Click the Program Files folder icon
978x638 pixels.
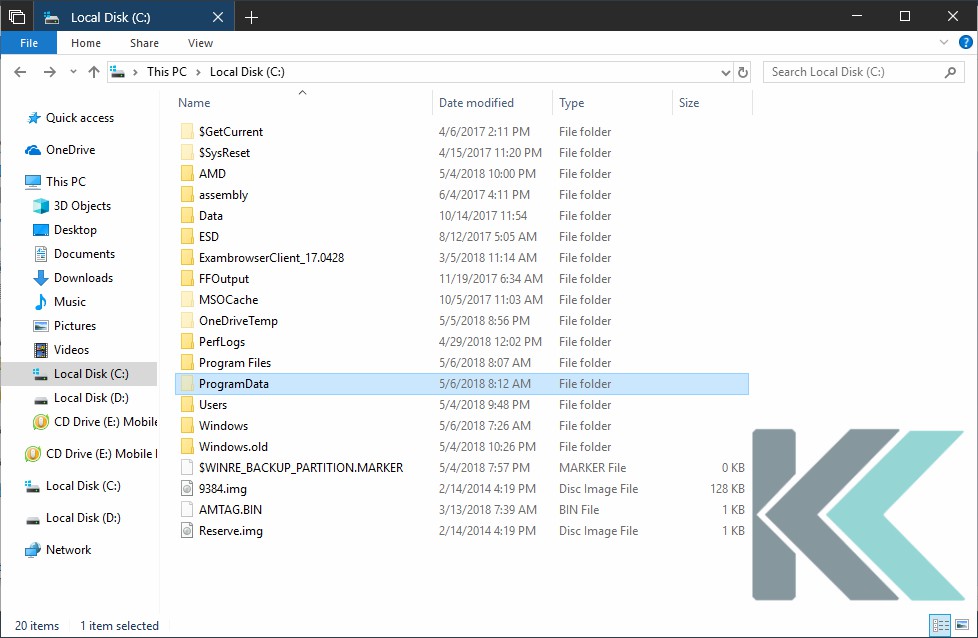point(186,362)
